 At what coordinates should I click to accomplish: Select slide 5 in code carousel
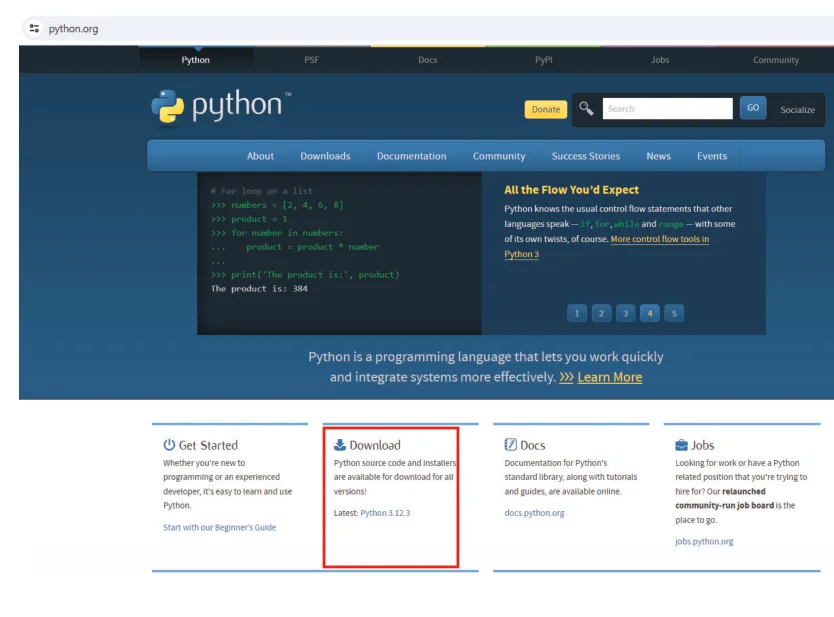674,313
